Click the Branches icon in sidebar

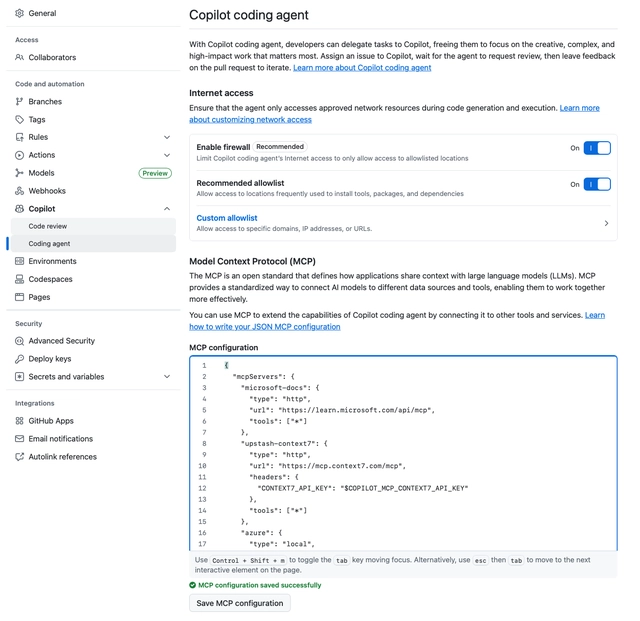click(x=19, y=102)
